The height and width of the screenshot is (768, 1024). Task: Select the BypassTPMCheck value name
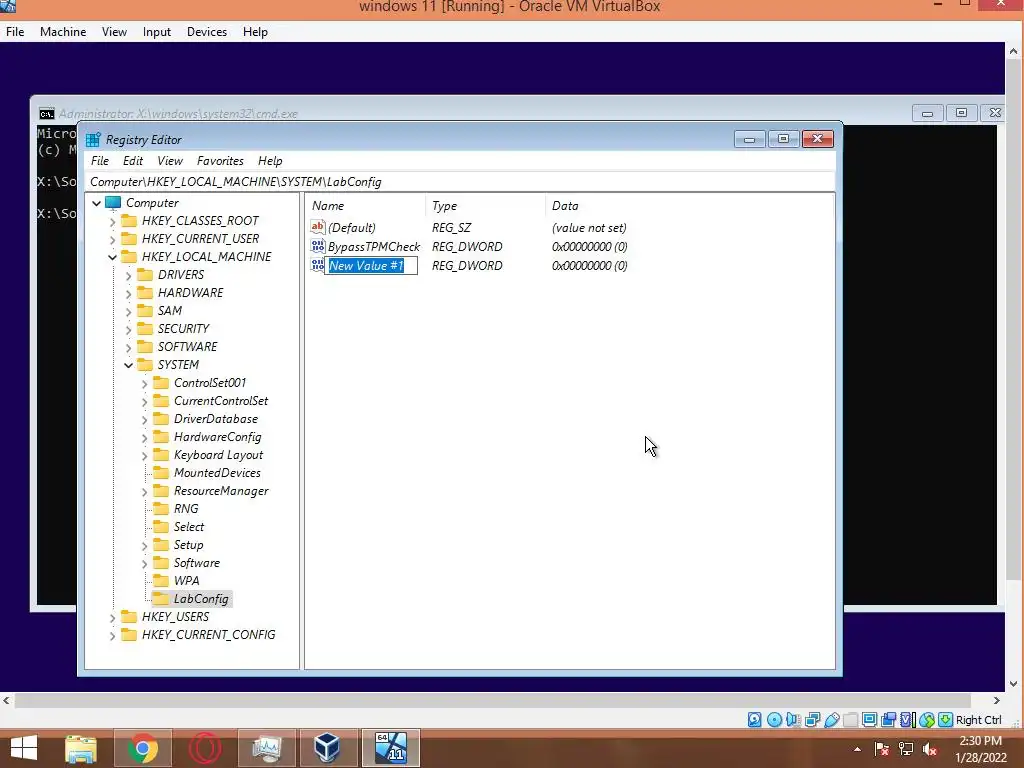[x=374, y=247]
